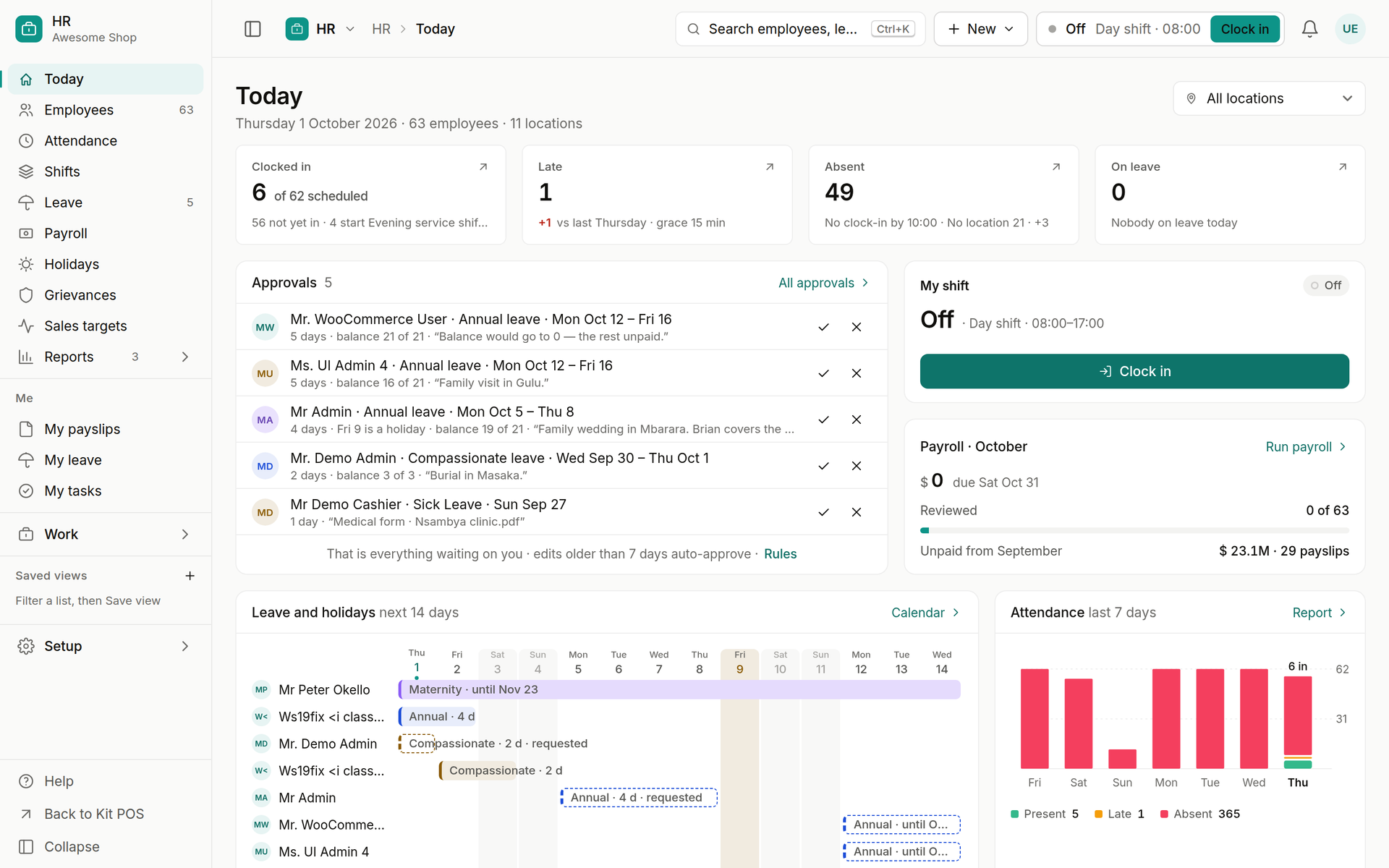This screenshot has width=1389, height=868.
Task: Open the leave Calendar link
Action: 925,613
